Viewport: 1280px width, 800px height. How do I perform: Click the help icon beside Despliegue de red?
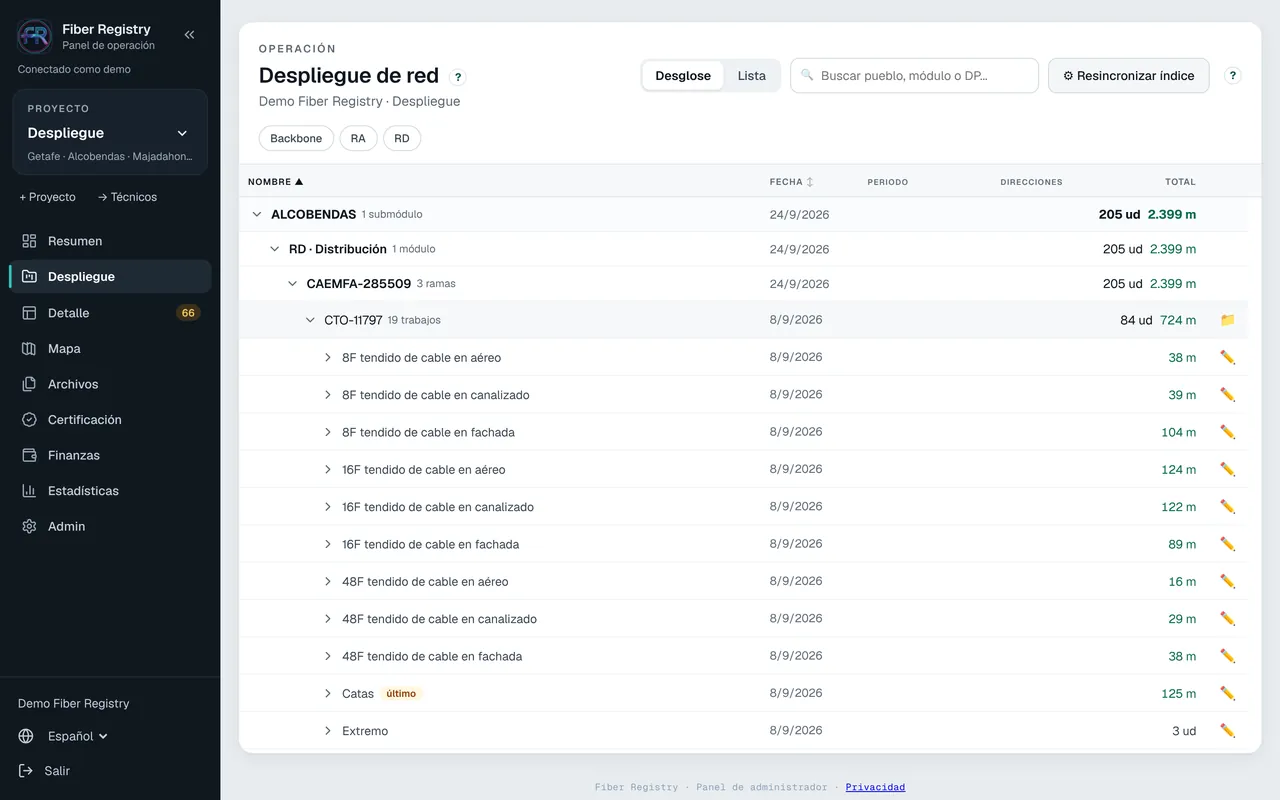458,77
